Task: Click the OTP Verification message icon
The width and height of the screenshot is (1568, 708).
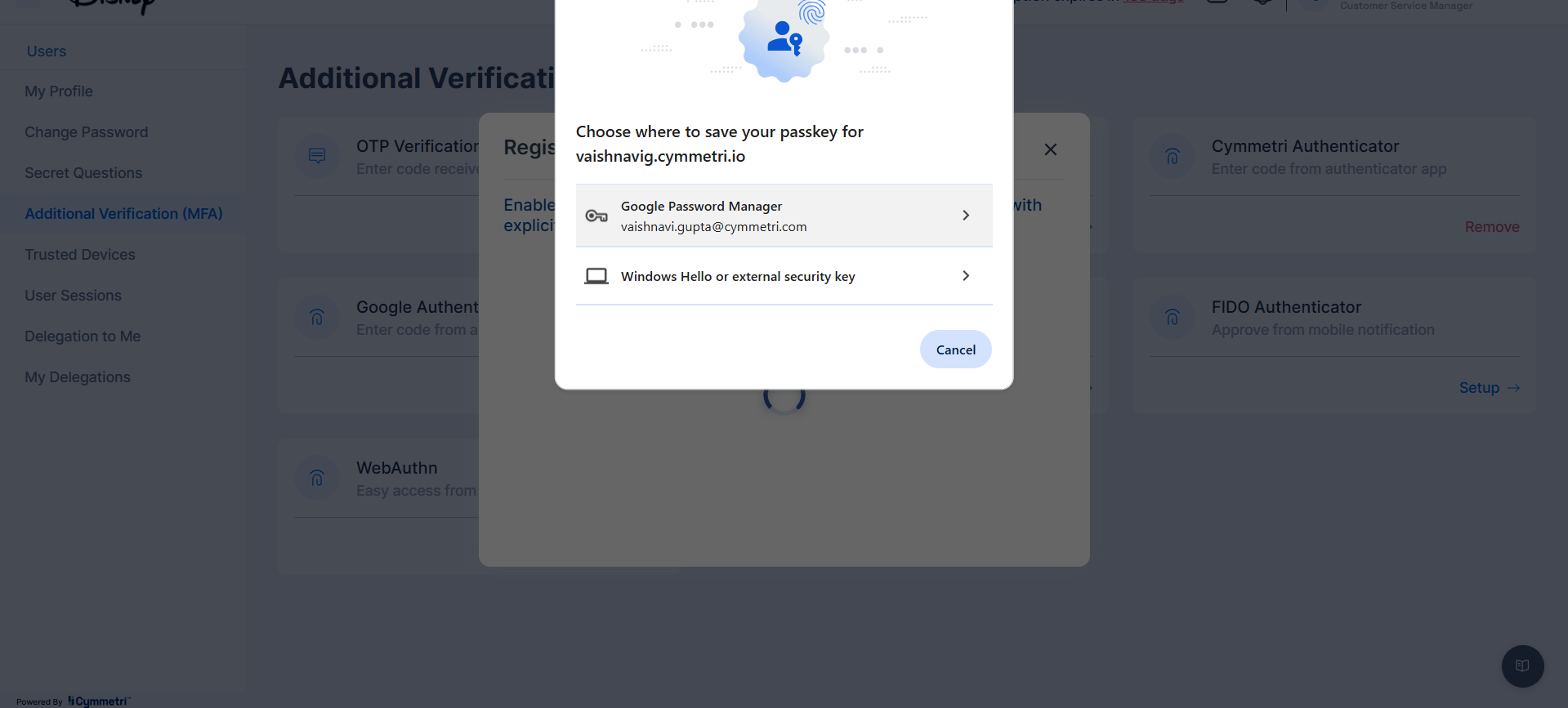Action: point(317,156)
